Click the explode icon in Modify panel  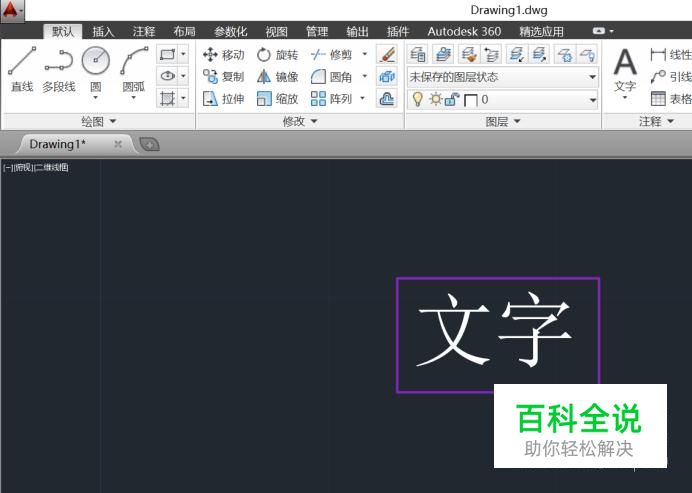click(387, 77)
